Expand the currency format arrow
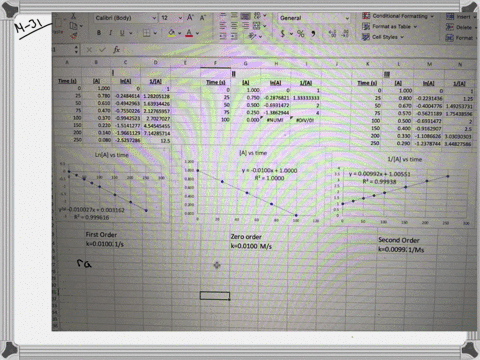This screenshot has width=480, height=360. point(291,34)
